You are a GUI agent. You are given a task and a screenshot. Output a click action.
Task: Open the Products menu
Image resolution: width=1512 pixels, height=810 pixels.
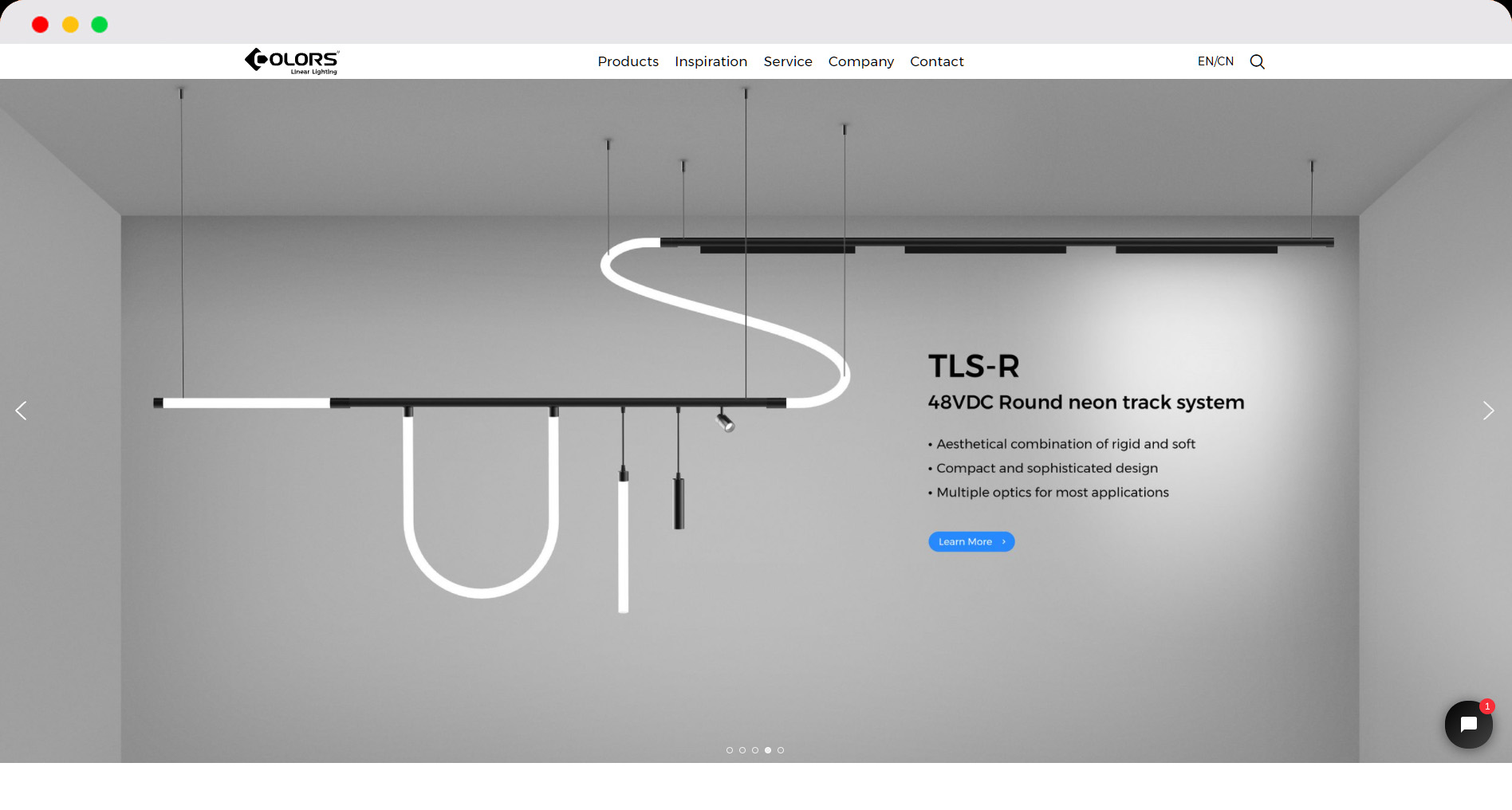[628, 61]
